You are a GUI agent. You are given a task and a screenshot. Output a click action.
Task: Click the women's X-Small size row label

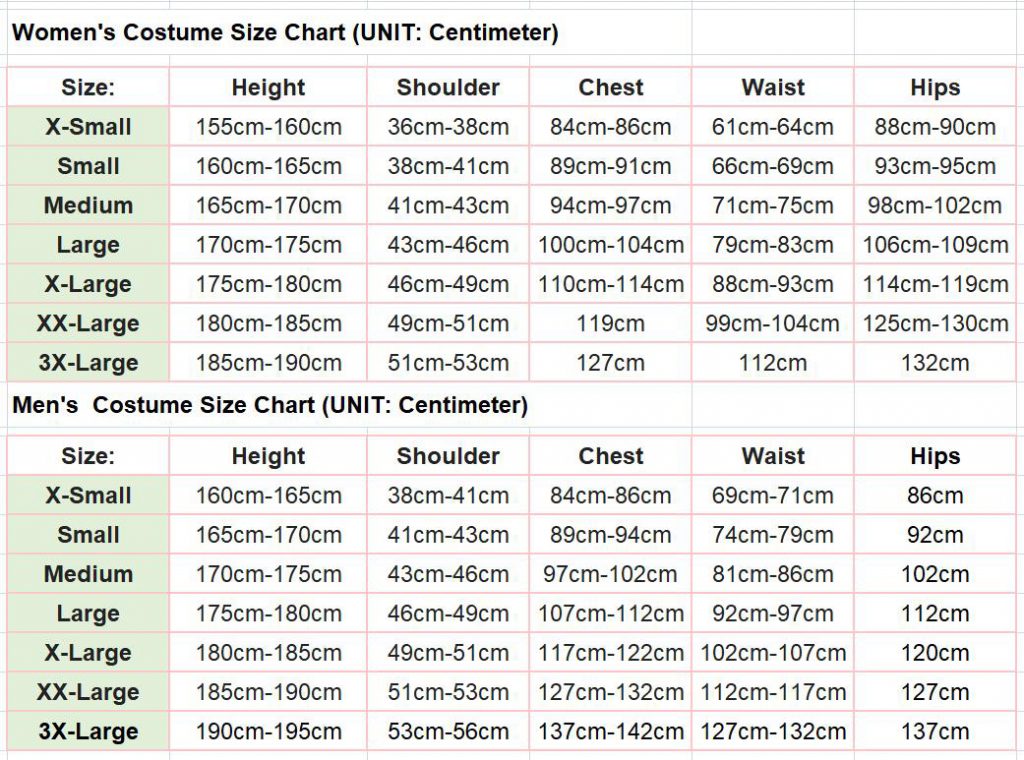pyautogui.click(x=88, y=127)
